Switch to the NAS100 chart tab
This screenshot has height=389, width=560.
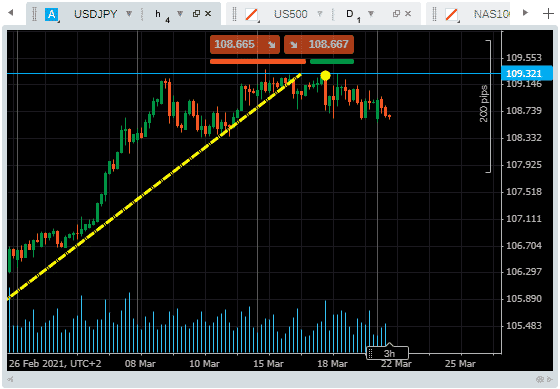468,14
